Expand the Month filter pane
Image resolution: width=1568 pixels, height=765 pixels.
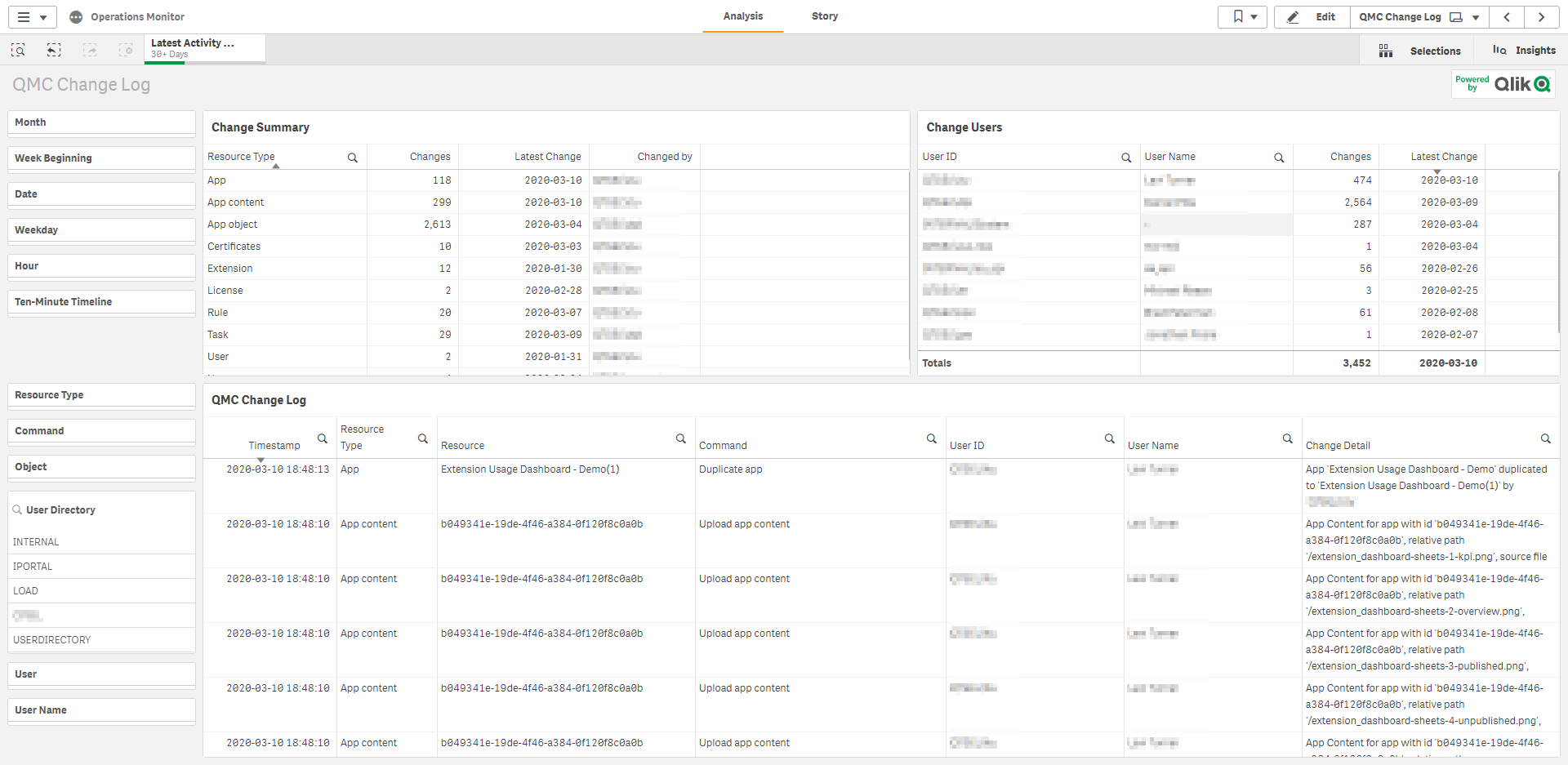tap(101, 122)
